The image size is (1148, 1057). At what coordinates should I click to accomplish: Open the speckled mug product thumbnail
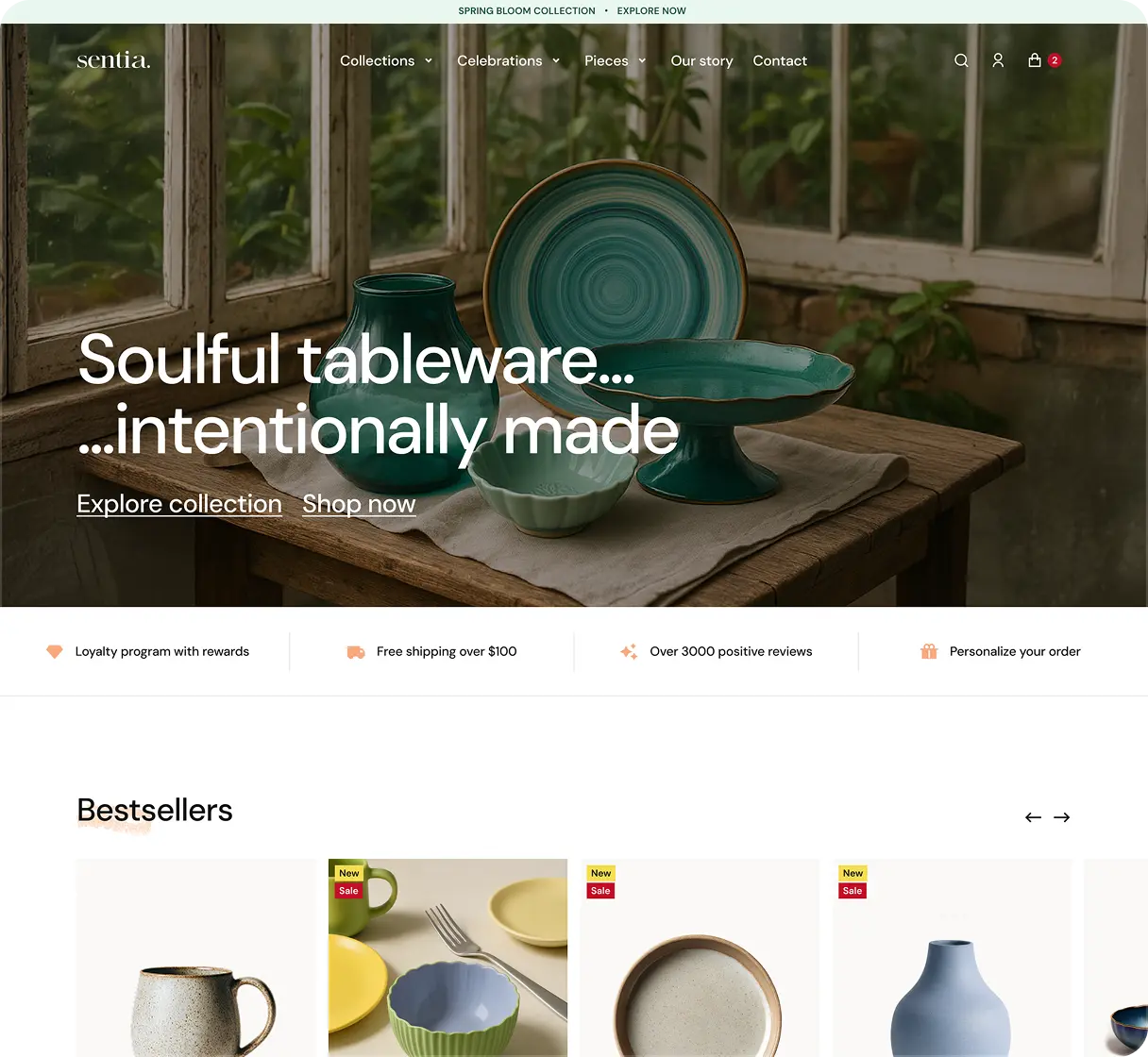pyautogui.click(x=196, y=958)
